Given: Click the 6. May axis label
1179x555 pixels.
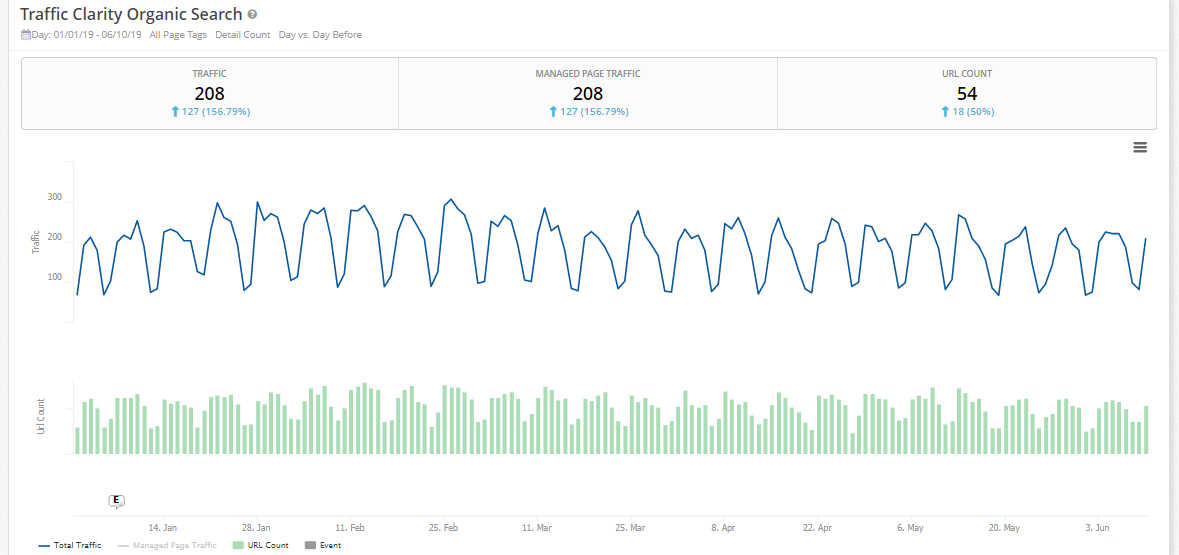Looking at the screenshot, I should point(911,528).
